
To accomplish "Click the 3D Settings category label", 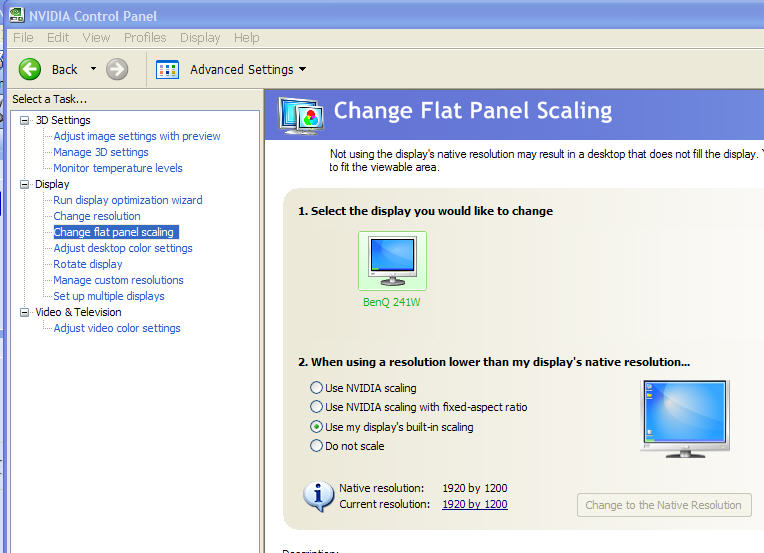I will point(63,120).
